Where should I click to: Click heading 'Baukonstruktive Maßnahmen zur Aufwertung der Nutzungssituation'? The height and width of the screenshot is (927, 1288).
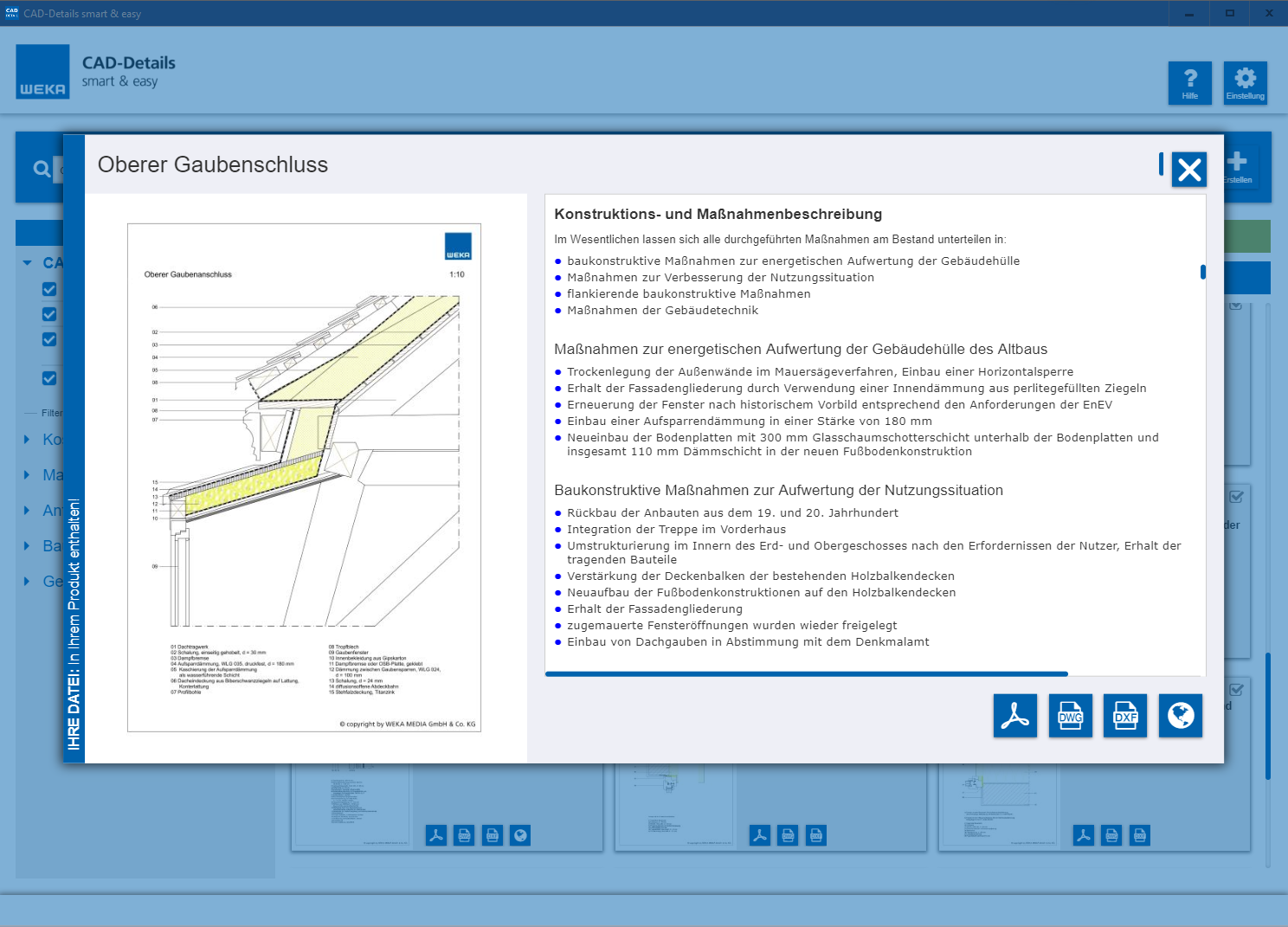[779, 490]
